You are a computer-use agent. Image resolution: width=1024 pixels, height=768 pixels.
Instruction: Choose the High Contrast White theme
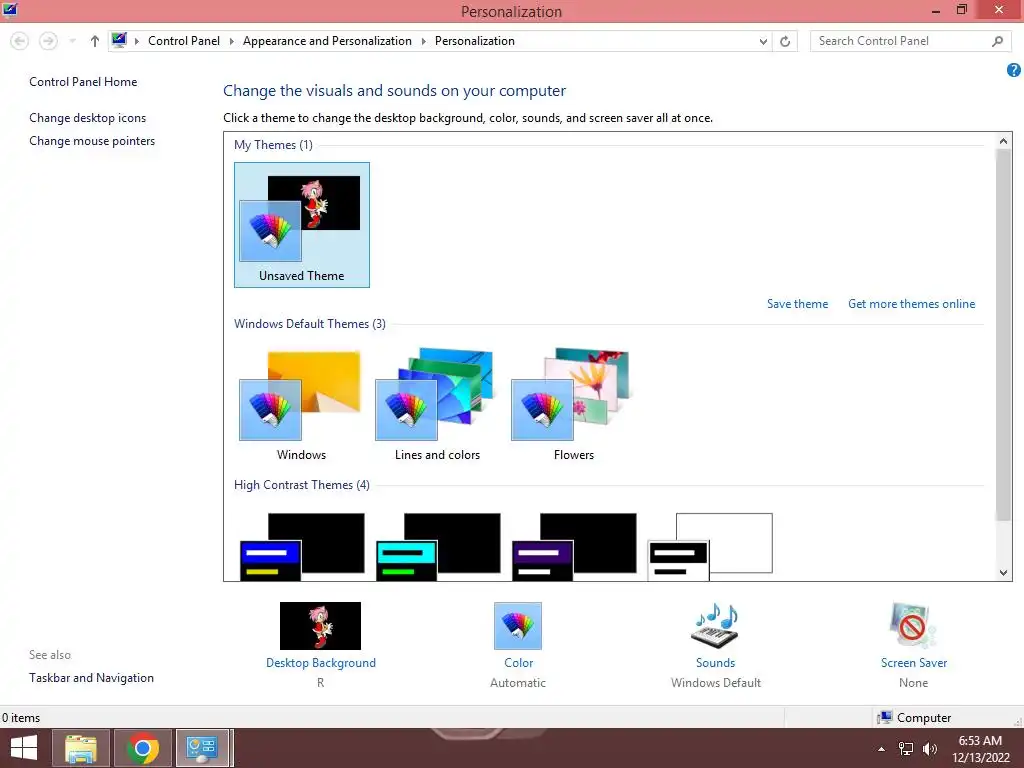pyautogui.click(x=710, y=547)
